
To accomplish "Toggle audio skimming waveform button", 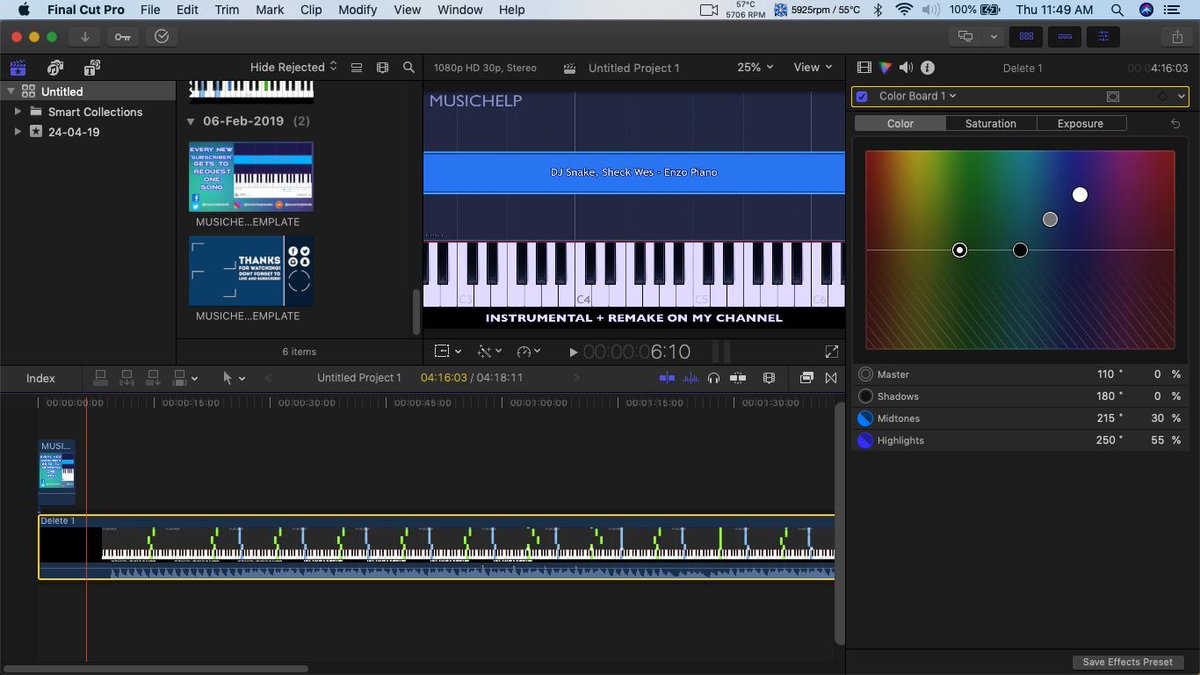I will coord(691,378).
